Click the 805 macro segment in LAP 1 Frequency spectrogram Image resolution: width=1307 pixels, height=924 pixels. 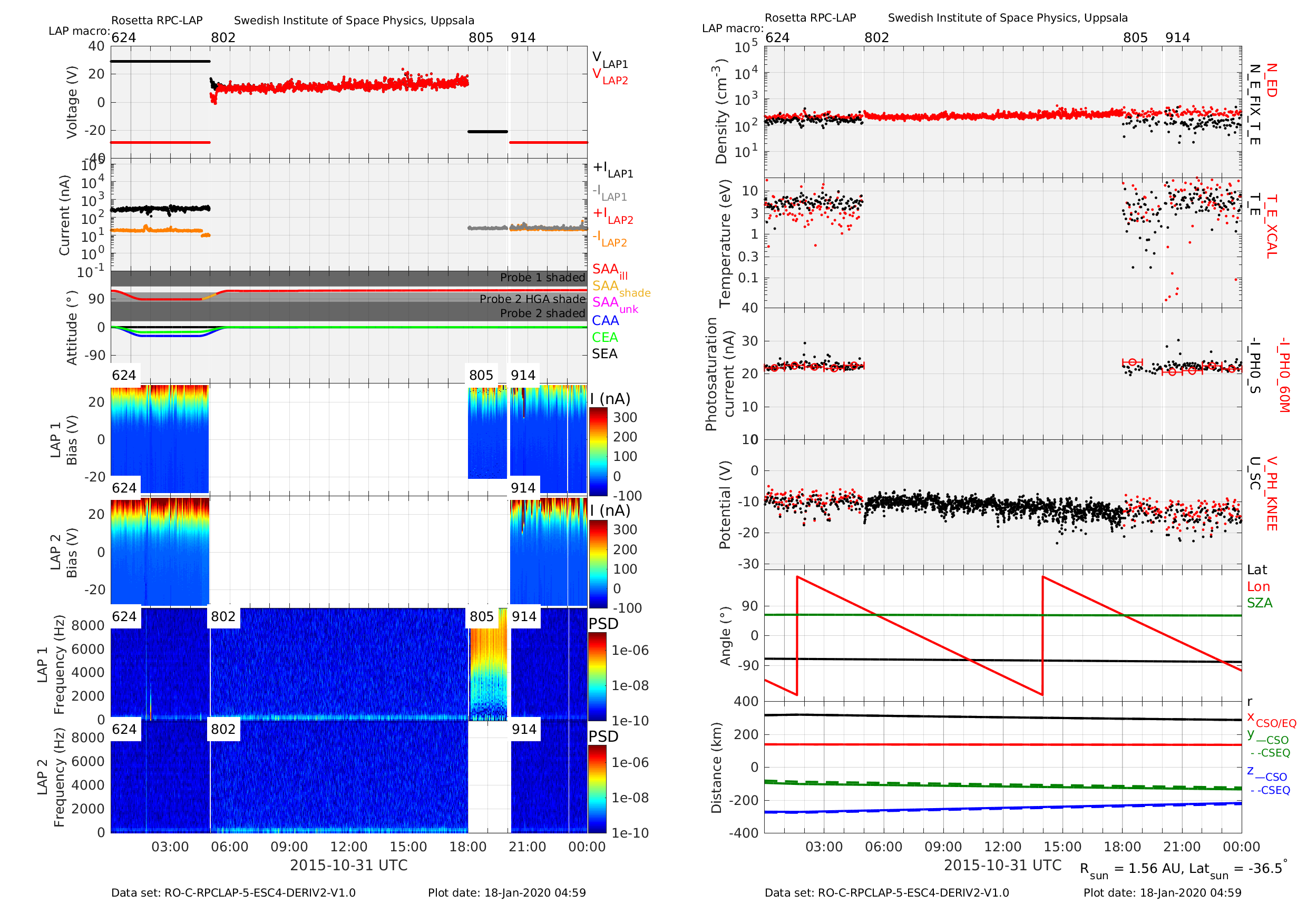(488, 664)
